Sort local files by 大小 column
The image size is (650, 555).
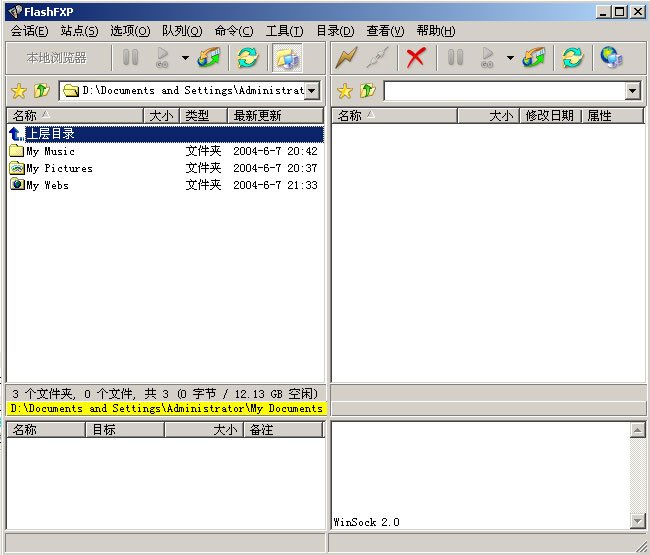click(161, 115)
